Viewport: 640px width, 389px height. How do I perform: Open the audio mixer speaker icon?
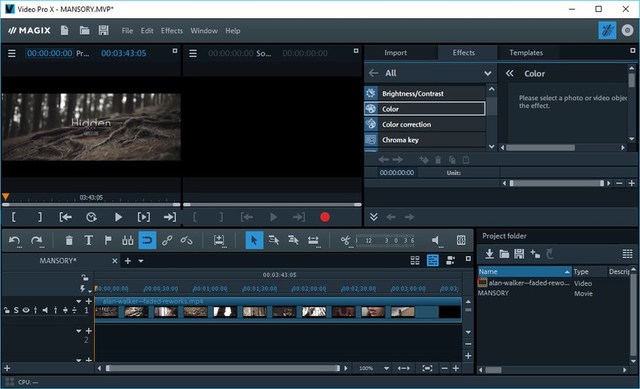coord(437,240)
